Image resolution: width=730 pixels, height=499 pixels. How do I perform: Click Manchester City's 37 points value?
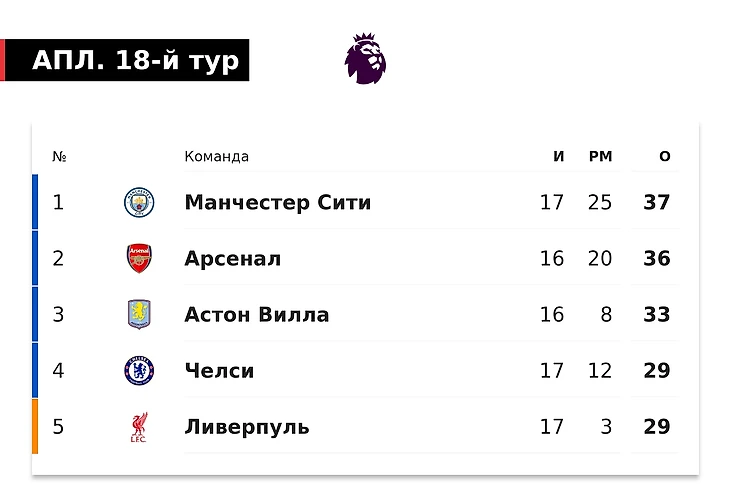click(x=656, y=202)
